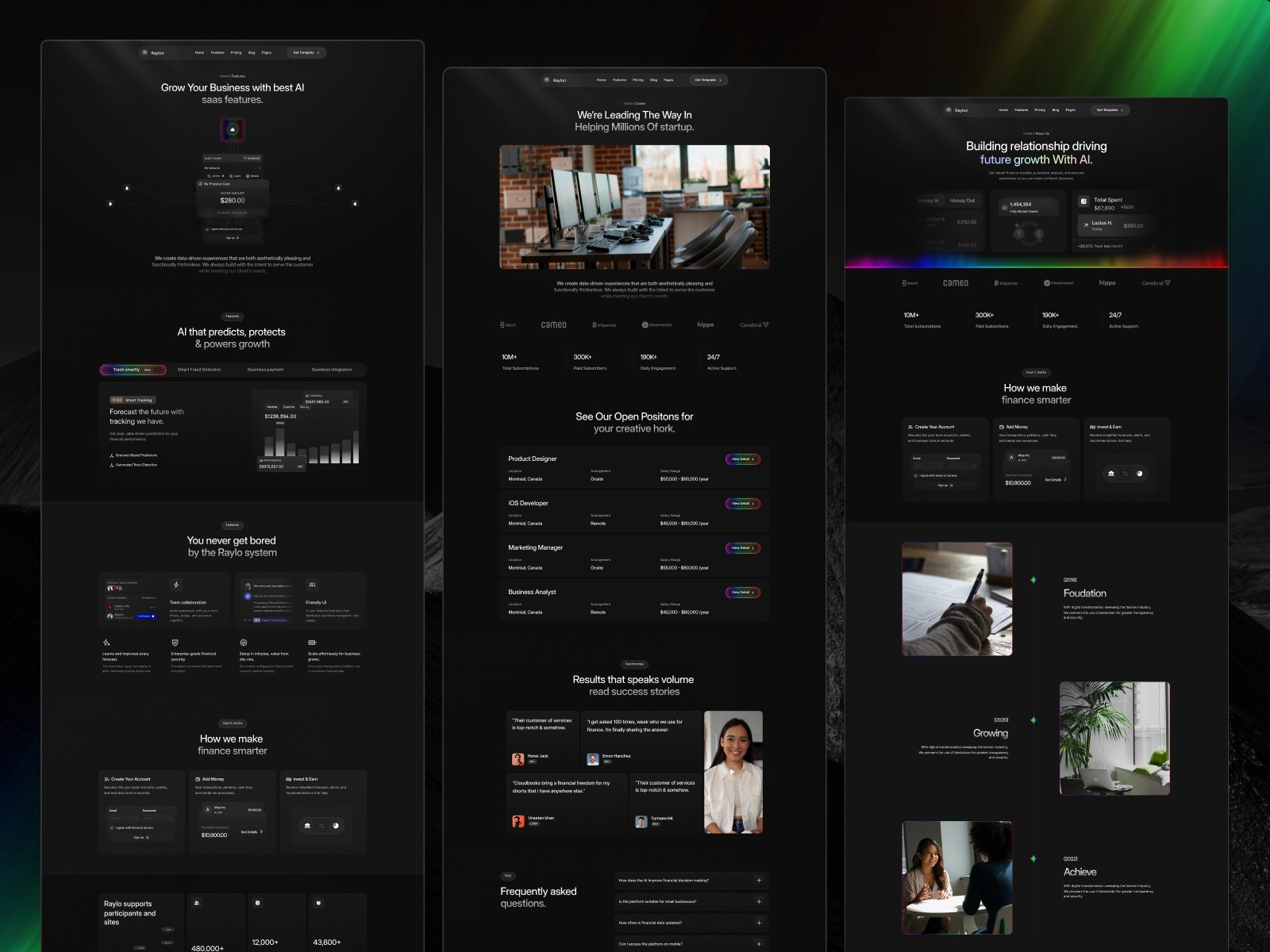View details for the Business Analyst job
This screenshot has width=1270, height=952.
tap(743, 593)
